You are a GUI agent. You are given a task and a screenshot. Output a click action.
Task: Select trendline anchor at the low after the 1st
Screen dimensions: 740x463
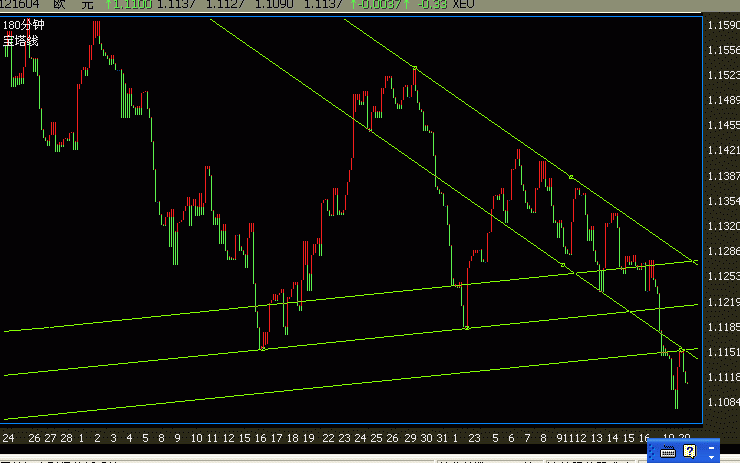click(467, 328)
